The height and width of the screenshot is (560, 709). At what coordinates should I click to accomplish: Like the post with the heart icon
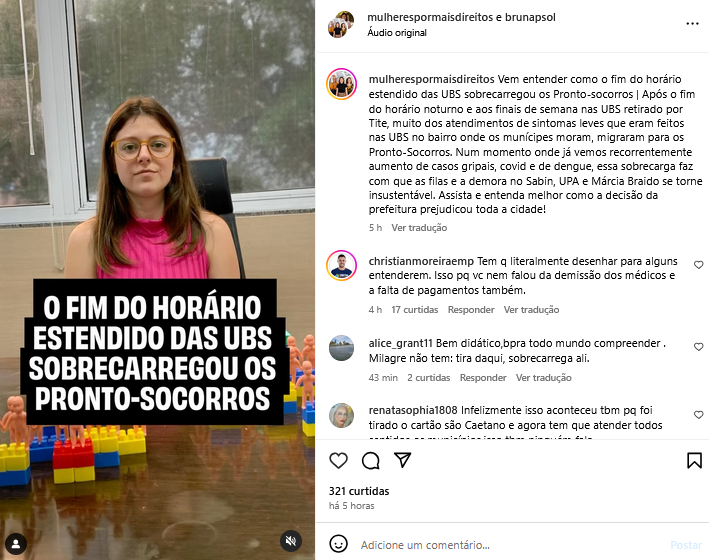click(338, 460)
